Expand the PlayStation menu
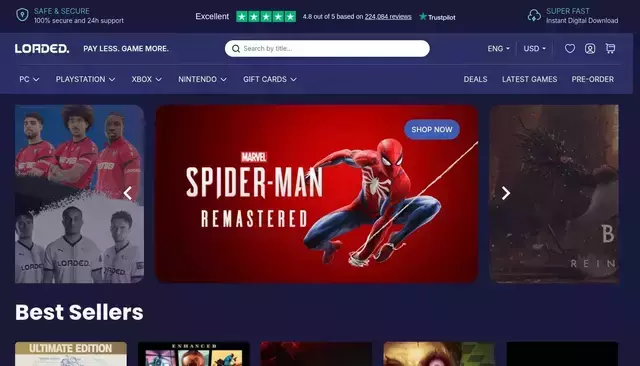640x366 pixels. pyautogui.click(x=85, y=79)
